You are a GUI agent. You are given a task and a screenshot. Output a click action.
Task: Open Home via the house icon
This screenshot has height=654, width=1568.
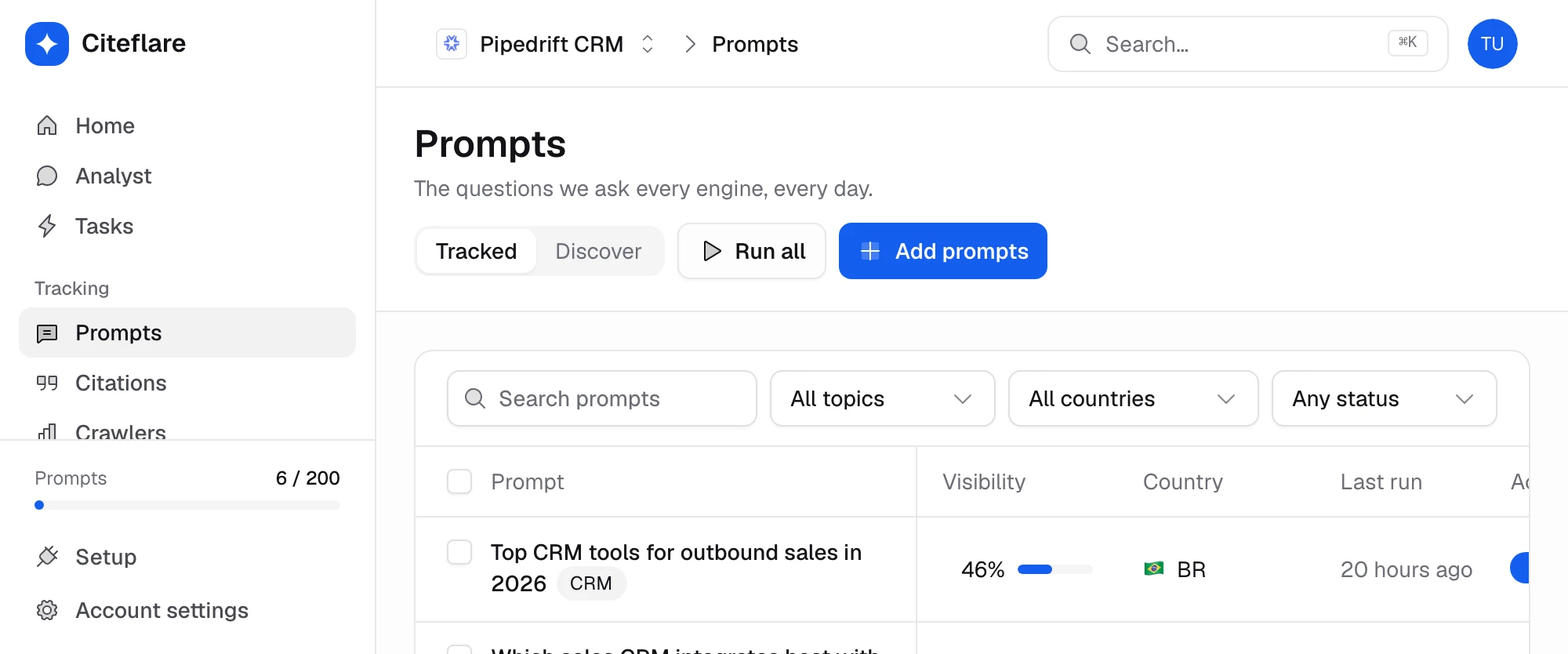pyautogui.click(x=47, y=125)
